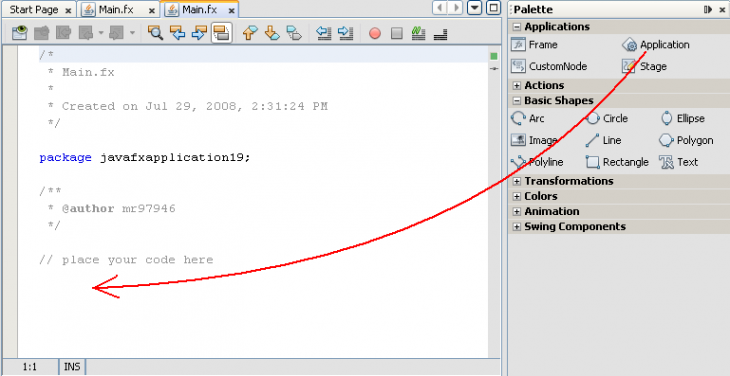730x376 pixels.
Task: Pick the Rectangle shape in Palette
Action: pyautogui.click(x=617, y=162)
